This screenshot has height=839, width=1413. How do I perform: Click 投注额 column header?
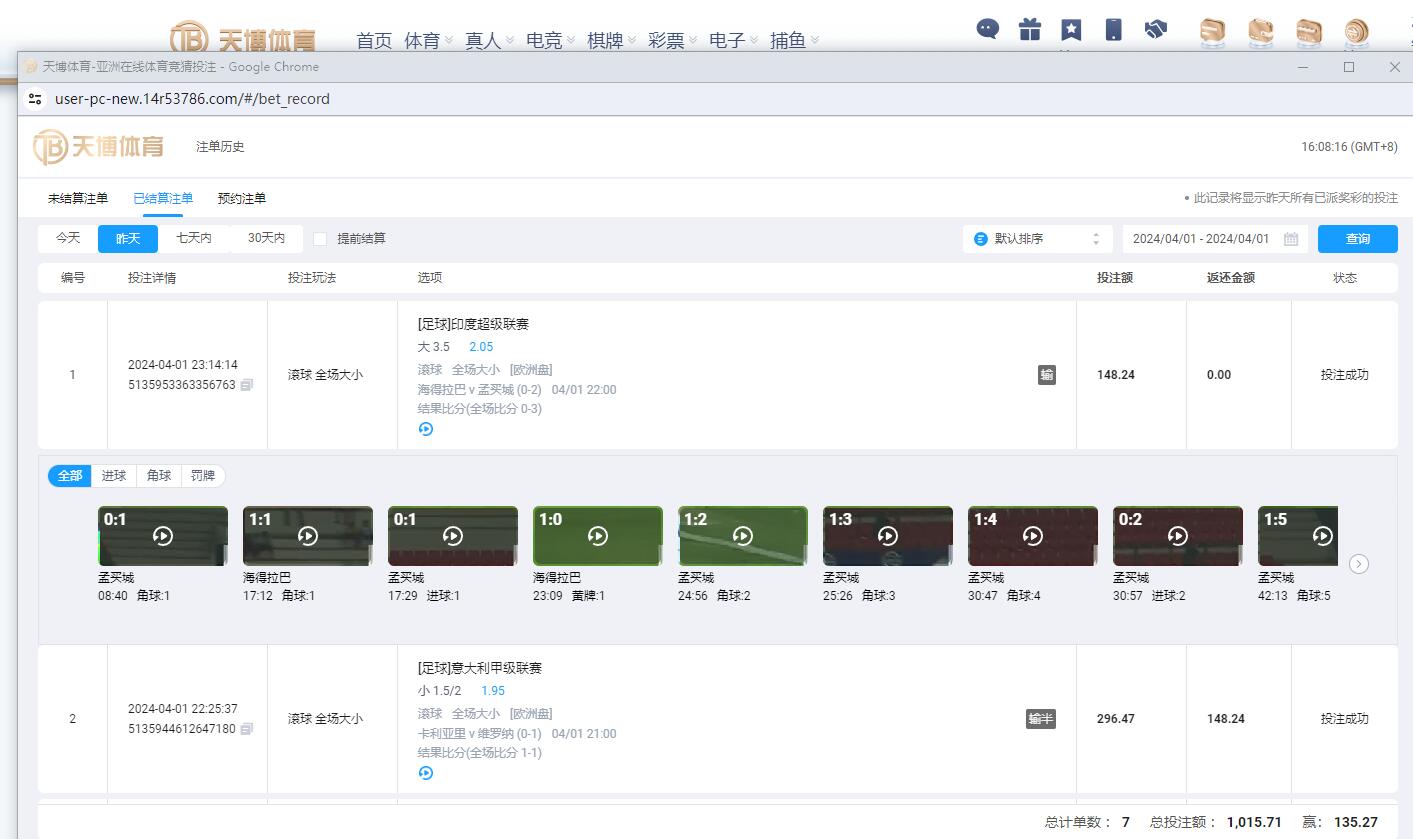[1115, 278]
